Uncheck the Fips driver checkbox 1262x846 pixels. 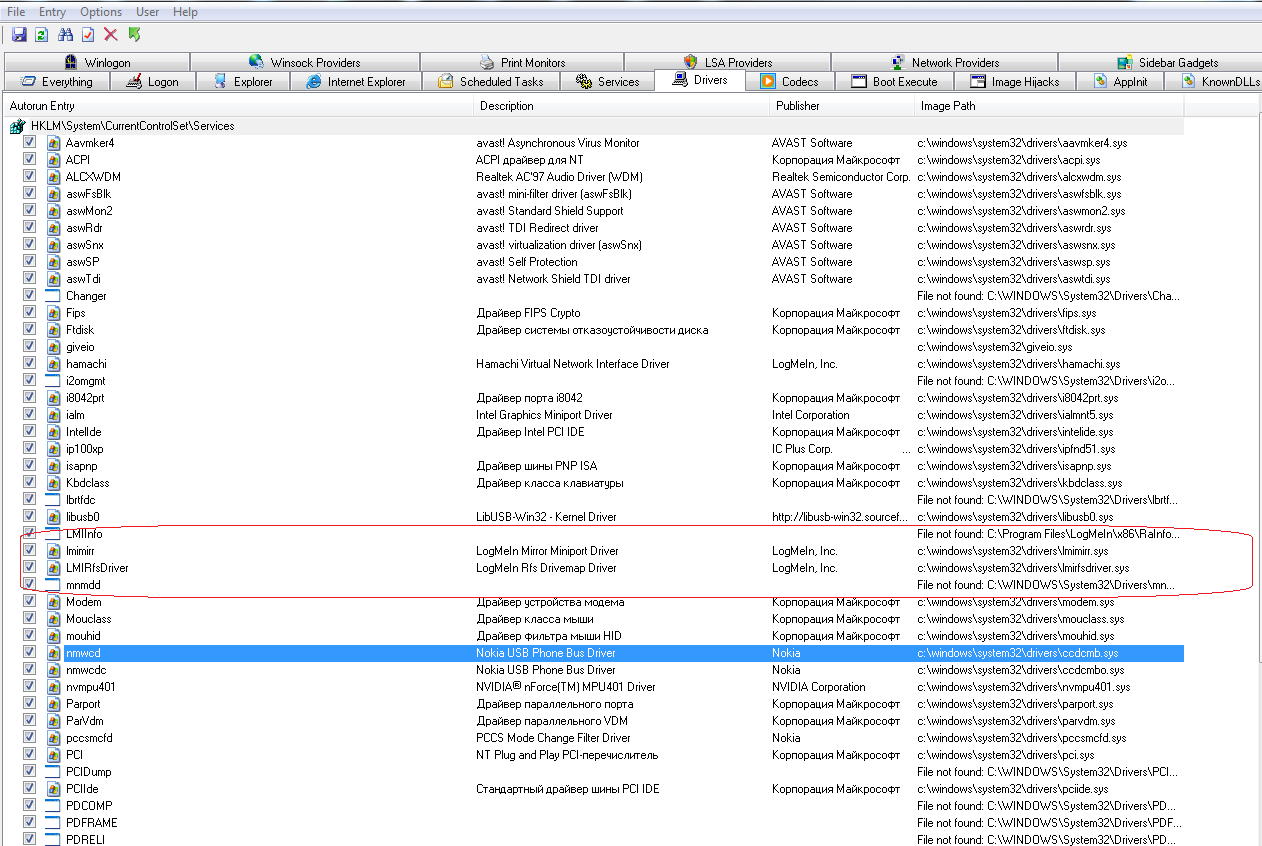pos(30,313)
